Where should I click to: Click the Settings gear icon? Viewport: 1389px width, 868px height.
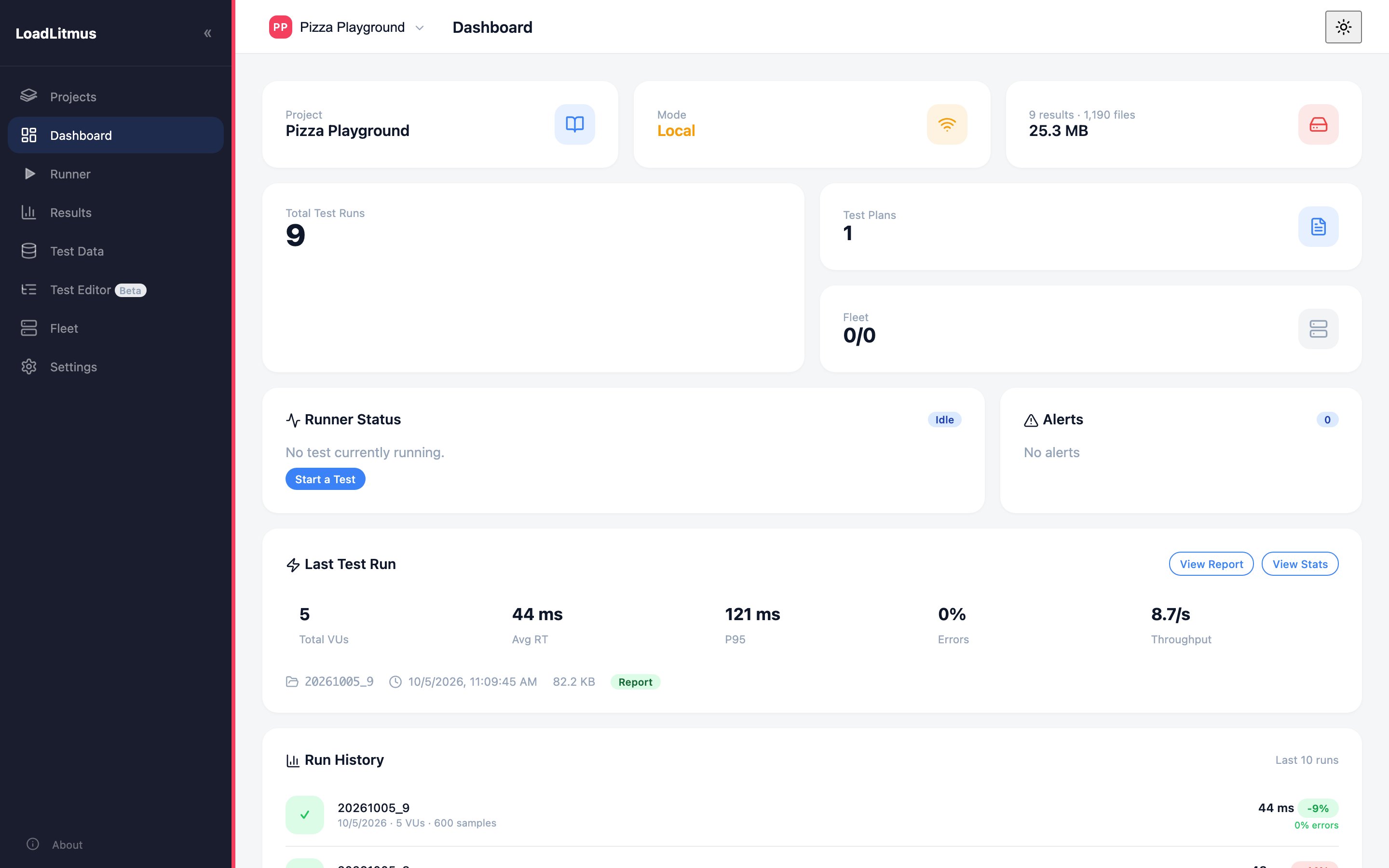pyautogui.click(x=29, y=366)
